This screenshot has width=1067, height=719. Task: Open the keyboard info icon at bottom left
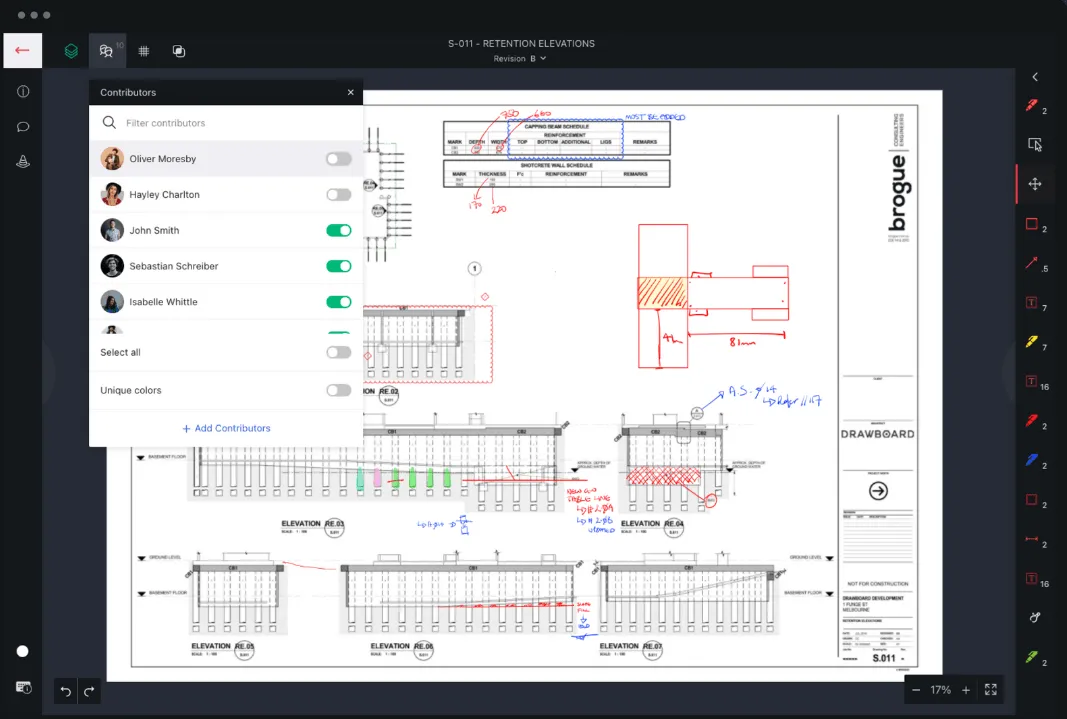[23, 687]
